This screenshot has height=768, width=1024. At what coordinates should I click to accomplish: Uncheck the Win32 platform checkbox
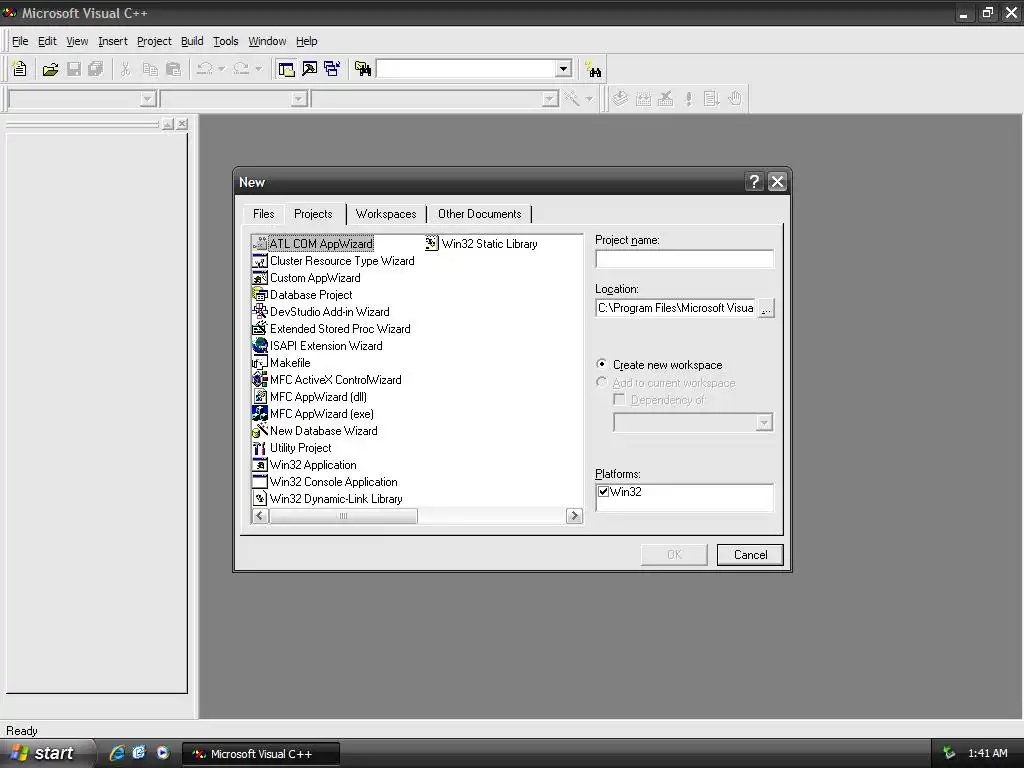(603, 492)
